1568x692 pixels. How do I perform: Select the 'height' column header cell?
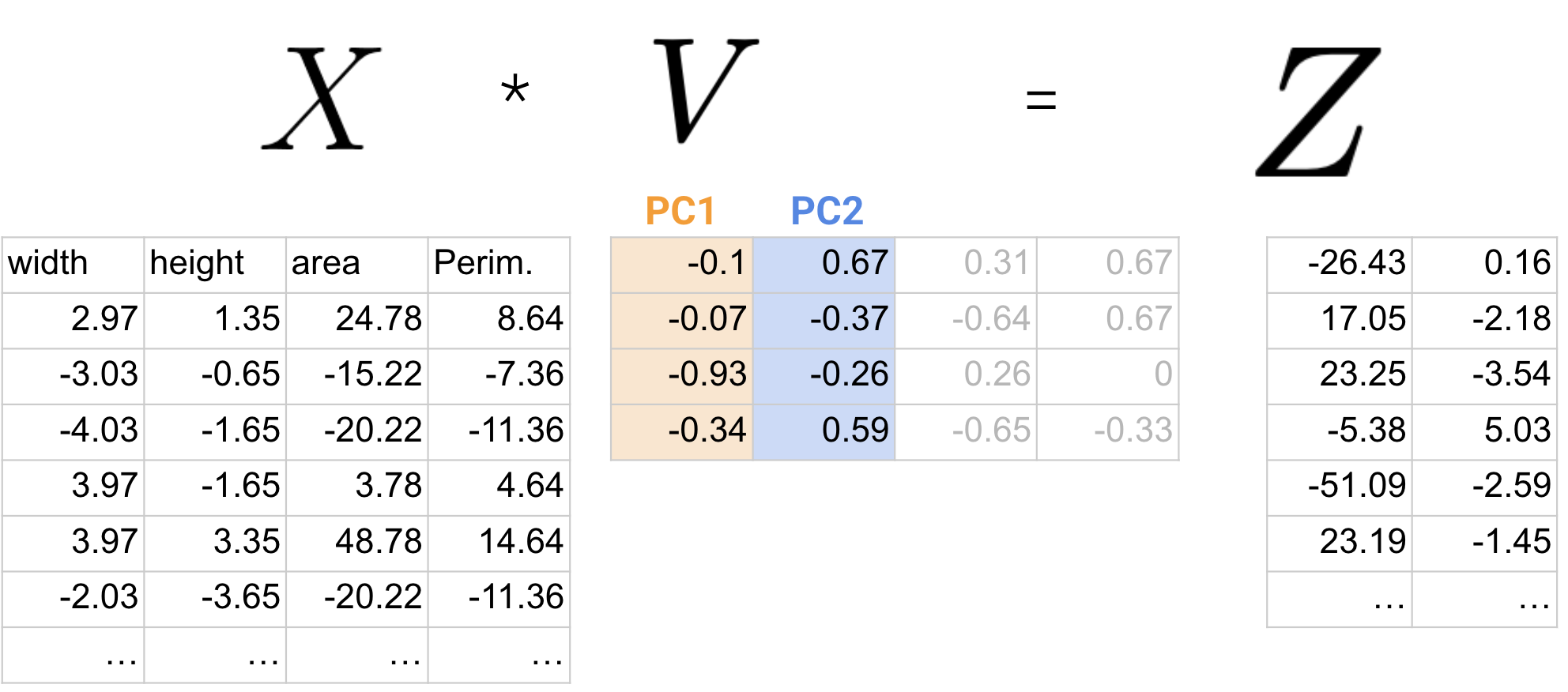[215, 265]
